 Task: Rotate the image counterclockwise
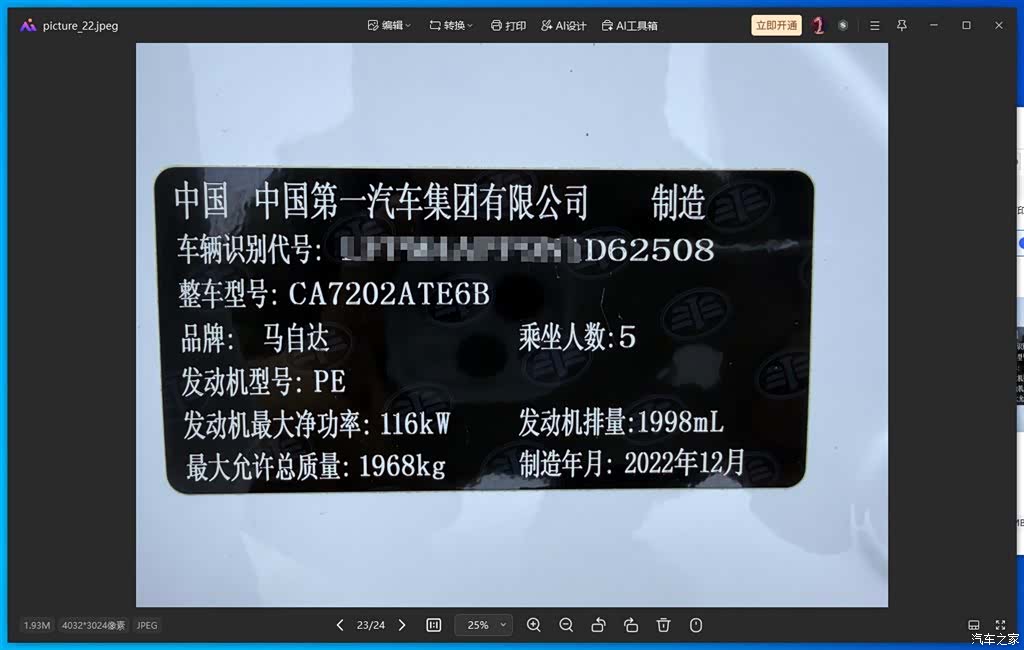[x=598, y=625]
